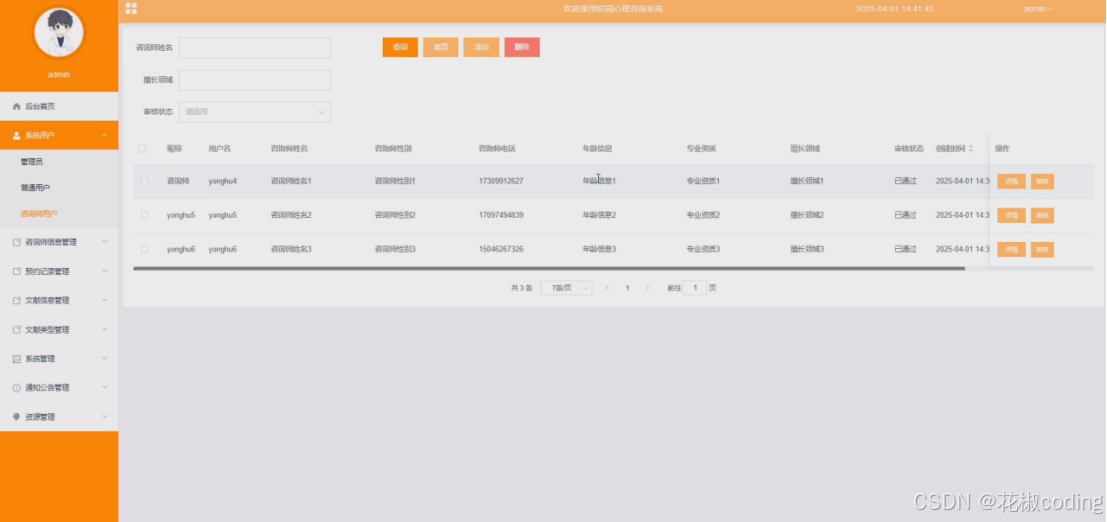Click phone number 17097494839

point(501,215)
